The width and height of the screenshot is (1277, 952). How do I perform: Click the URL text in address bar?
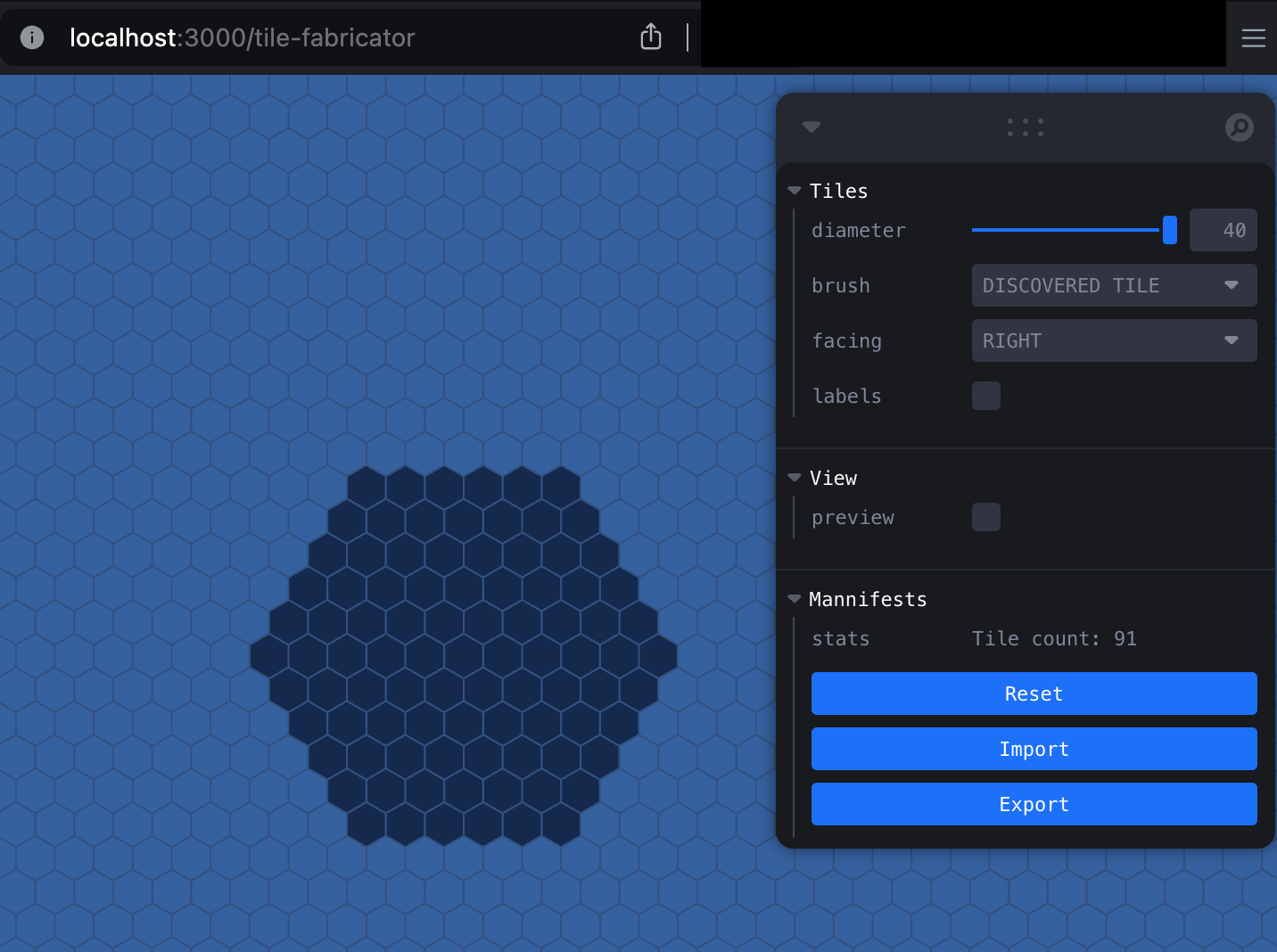click(x=243, y=37)
